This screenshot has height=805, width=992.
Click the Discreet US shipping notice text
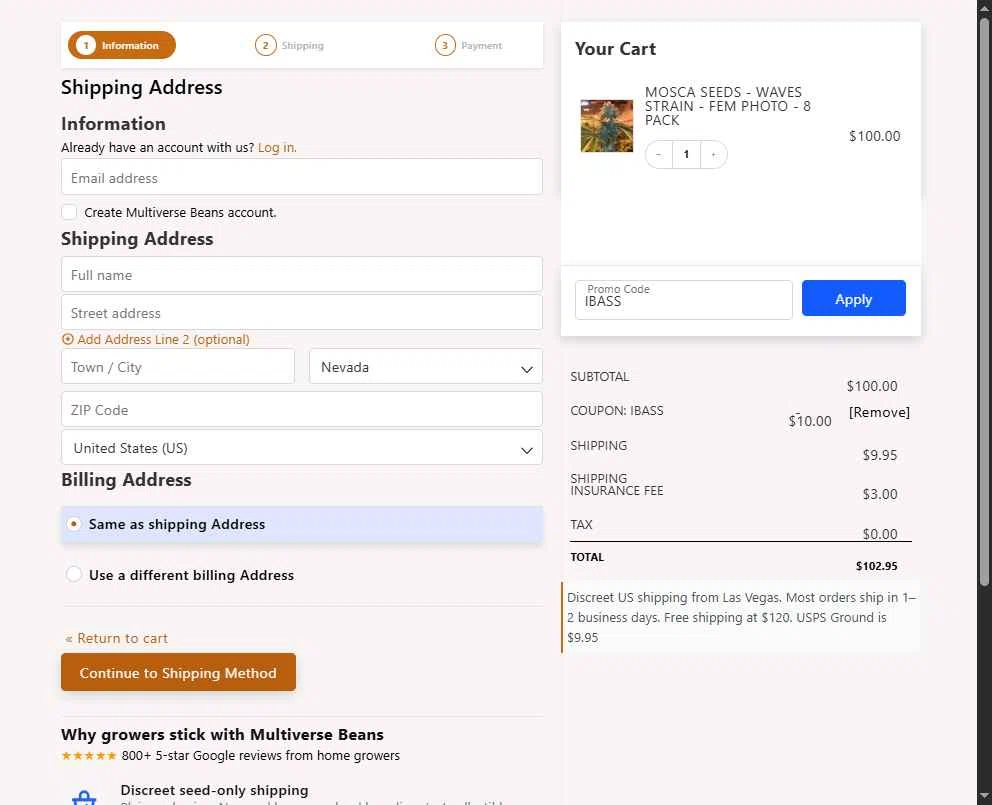click(x=741, y=617)
